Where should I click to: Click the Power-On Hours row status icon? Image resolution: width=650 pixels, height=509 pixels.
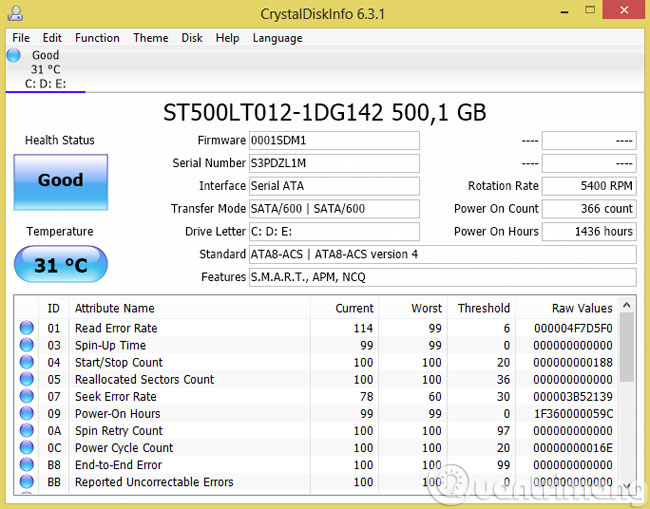[26, 414]
